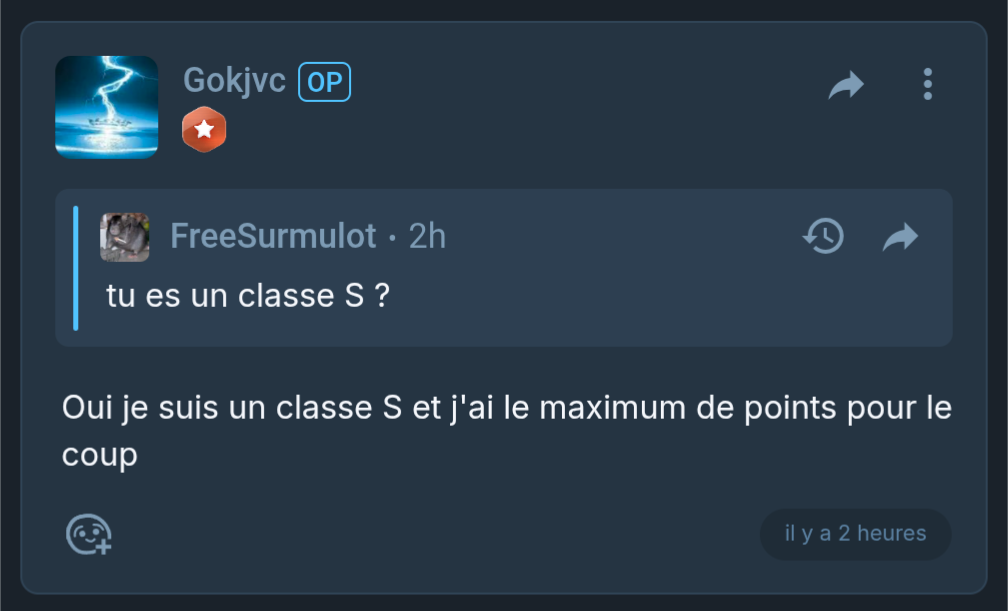Click the "il y a 2 heures" timestamp pill

pyautogui.click(x=856, y=534)
